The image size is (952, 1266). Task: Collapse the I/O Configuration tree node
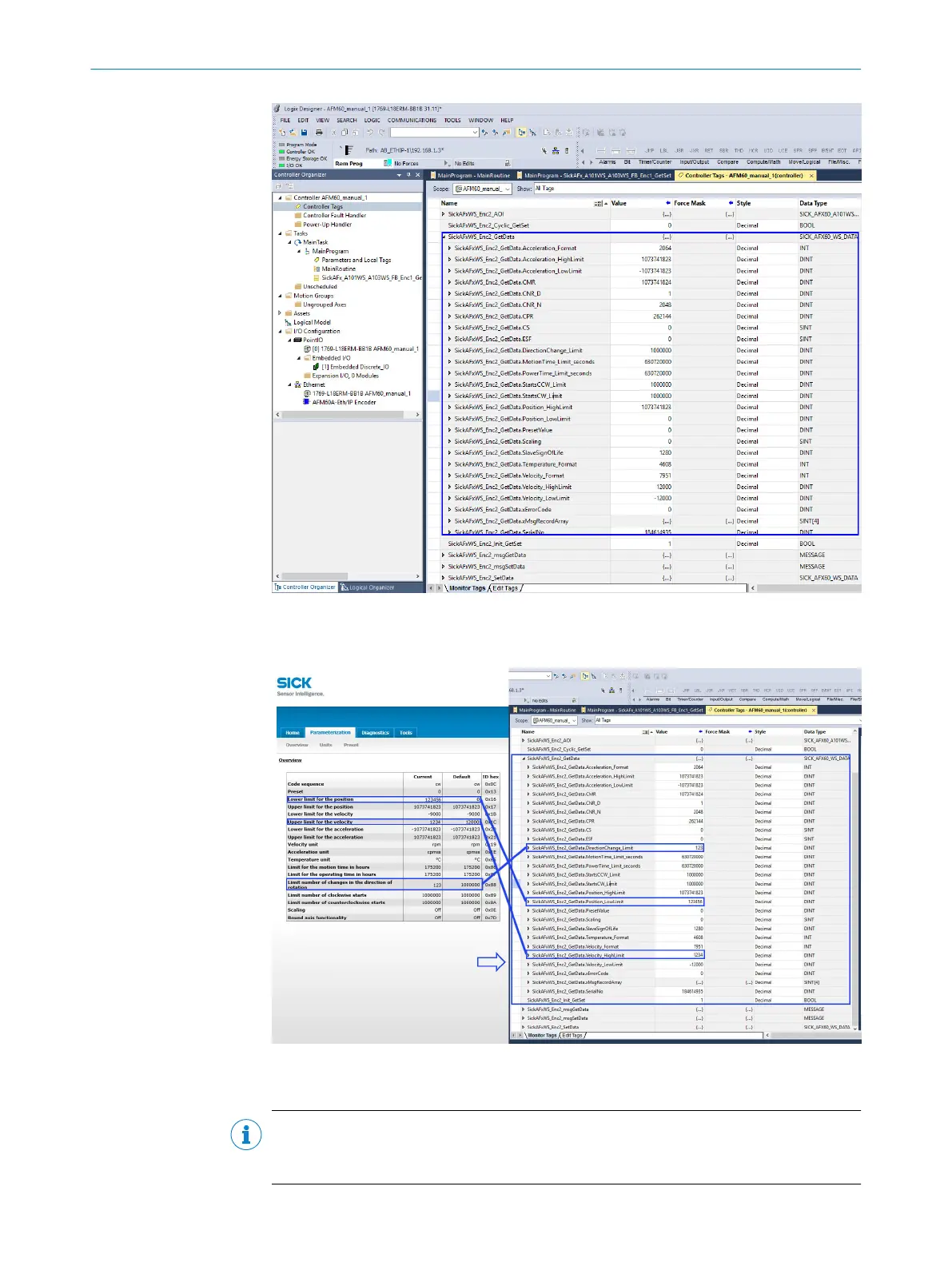(280, 331)
